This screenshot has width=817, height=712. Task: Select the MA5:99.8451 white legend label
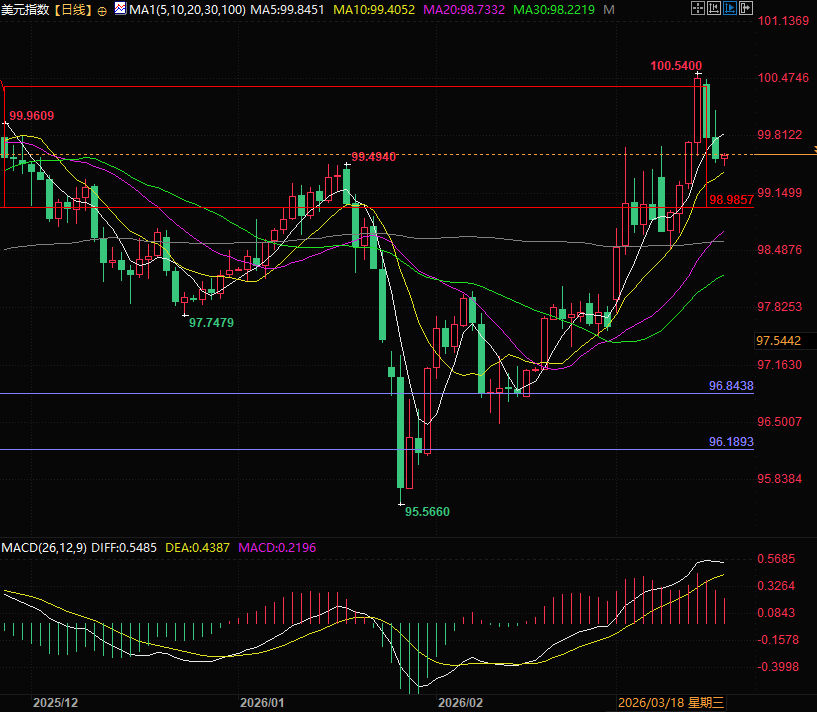[288, 10]
